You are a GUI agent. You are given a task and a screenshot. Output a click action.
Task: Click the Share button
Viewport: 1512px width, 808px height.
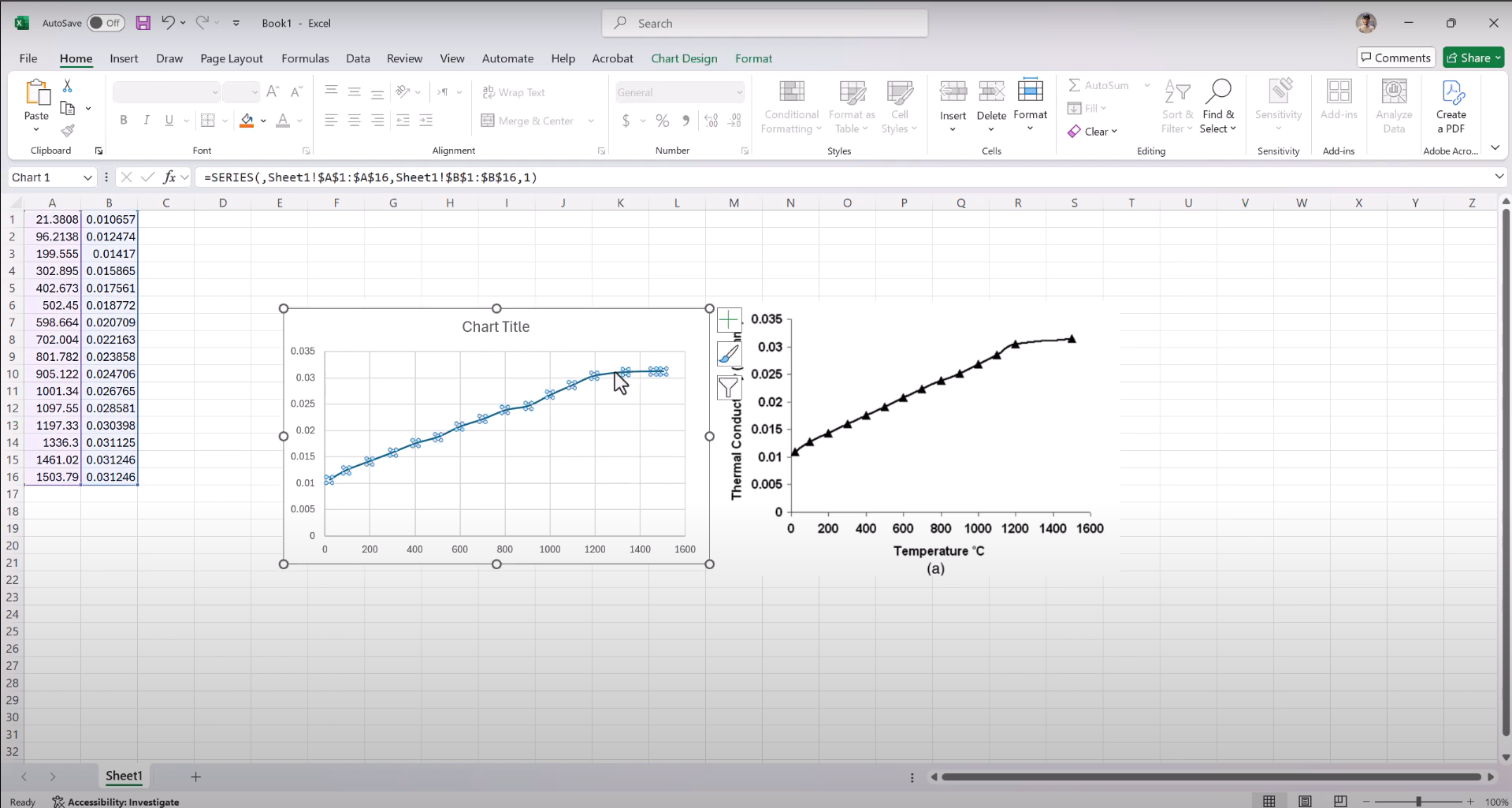point(1472,57)
